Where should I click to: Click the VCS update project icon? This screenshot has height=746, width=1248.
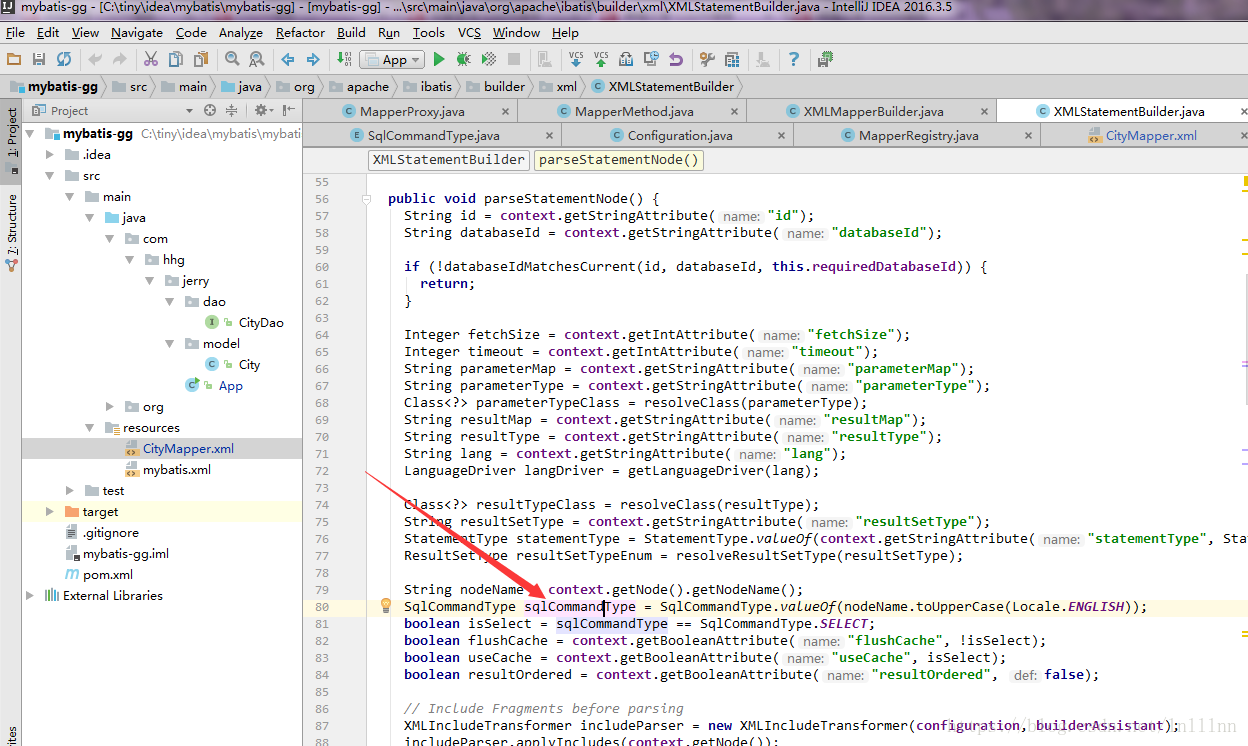(576, 60)
